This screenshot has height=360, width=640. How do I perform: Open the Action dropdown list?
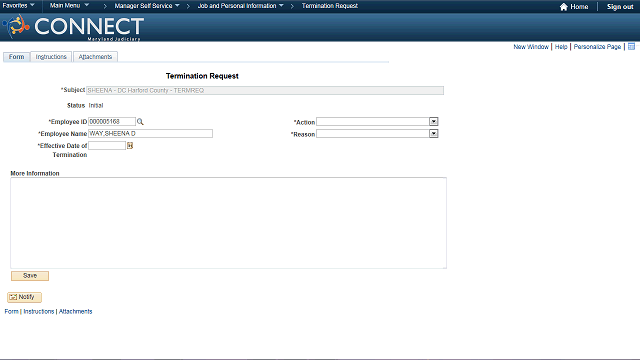[x=433, y=122]
